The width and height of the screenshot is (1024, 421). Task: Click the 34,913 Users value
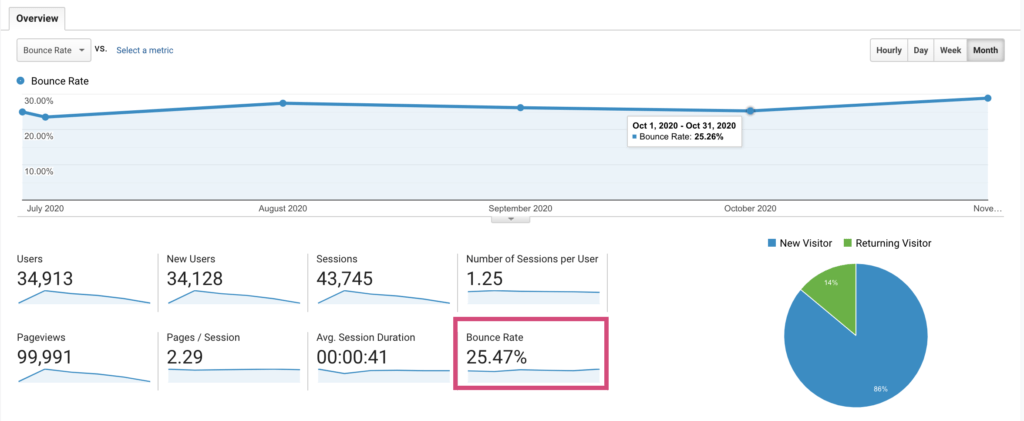click(45, 279)
